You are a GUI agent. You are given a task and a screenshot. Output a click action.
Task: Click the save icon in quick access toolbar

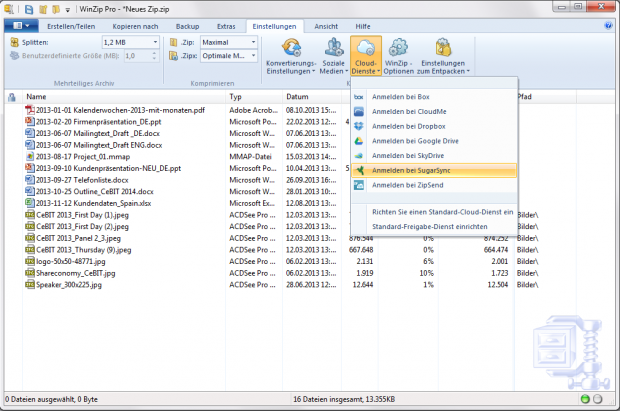click(x=29, y=9)
